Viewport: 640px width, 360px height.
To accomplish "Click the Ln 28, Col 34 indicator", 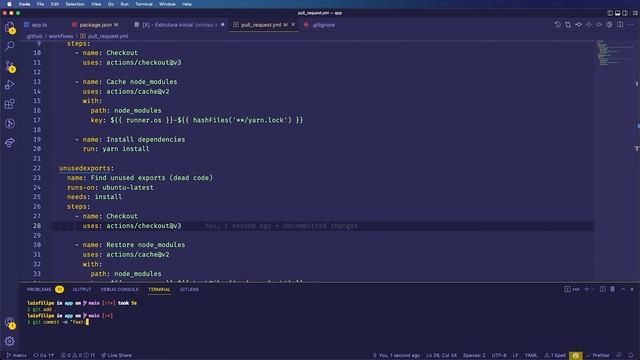I will pos(441,356).
